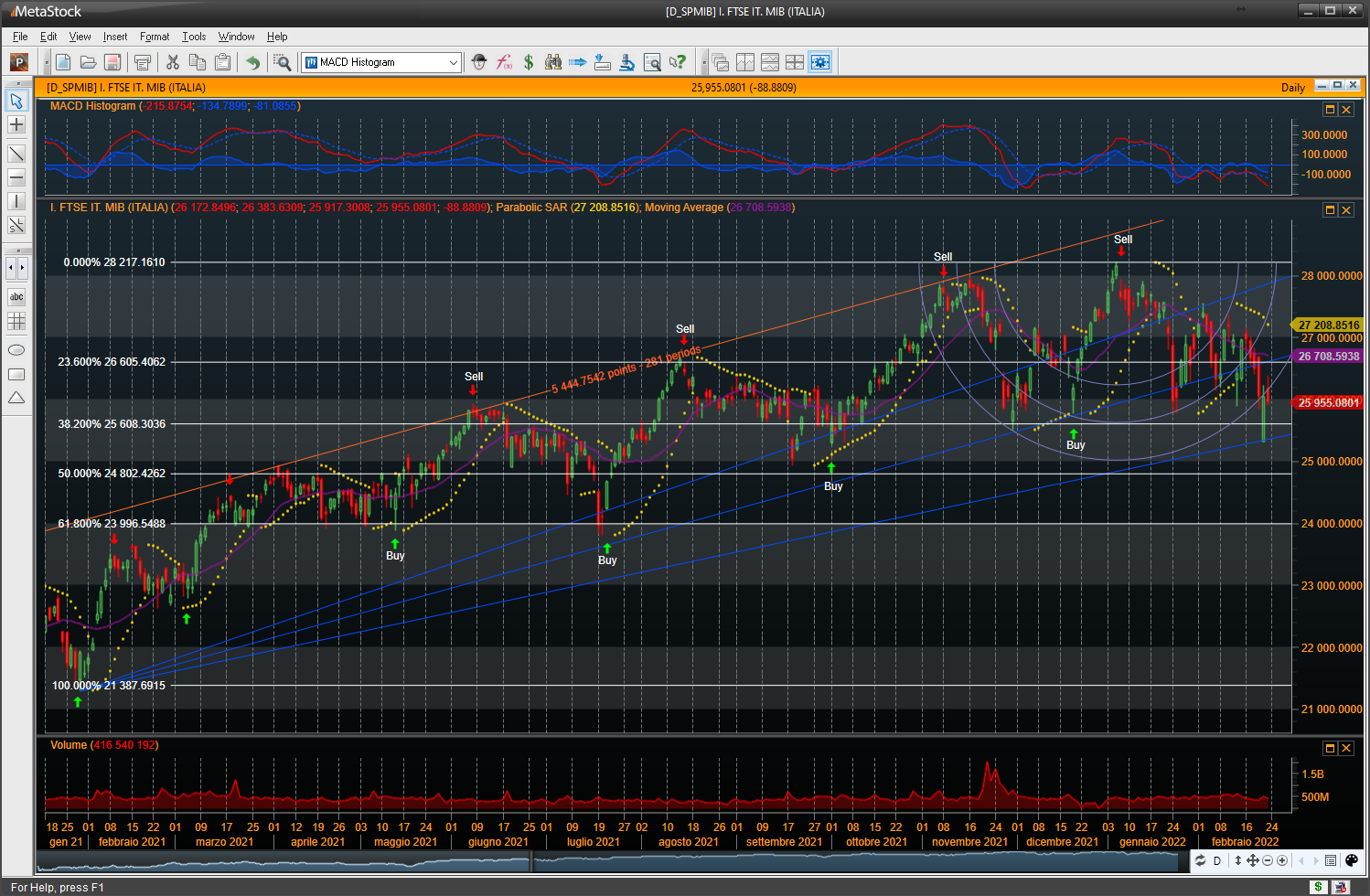
Task: Open the Explorer binoculars tool
Action: coord(553,62)
